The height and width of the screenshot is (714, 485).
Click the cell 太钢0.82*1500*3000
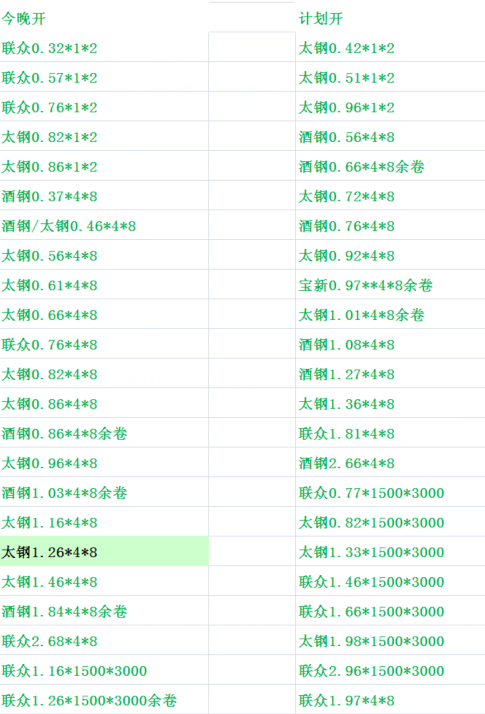390,522
